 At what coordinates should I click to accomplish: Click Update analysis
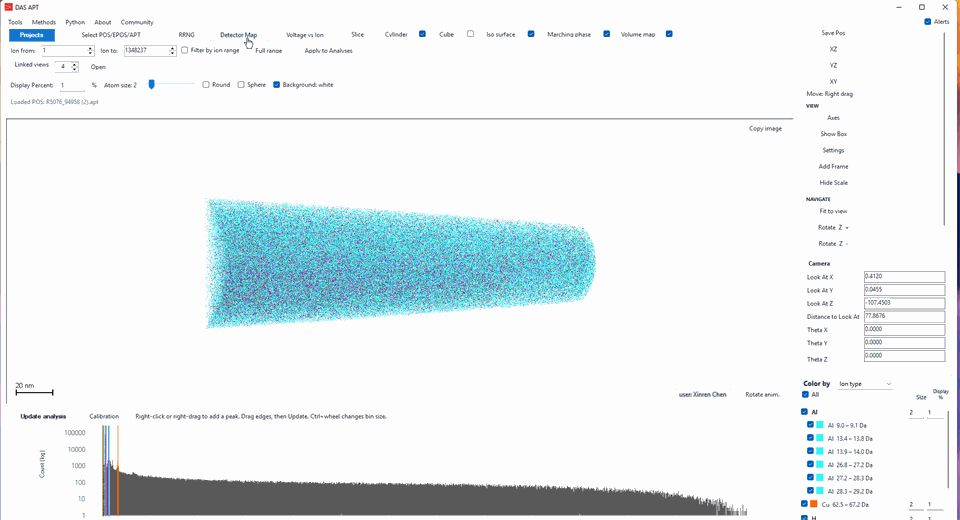43,416
